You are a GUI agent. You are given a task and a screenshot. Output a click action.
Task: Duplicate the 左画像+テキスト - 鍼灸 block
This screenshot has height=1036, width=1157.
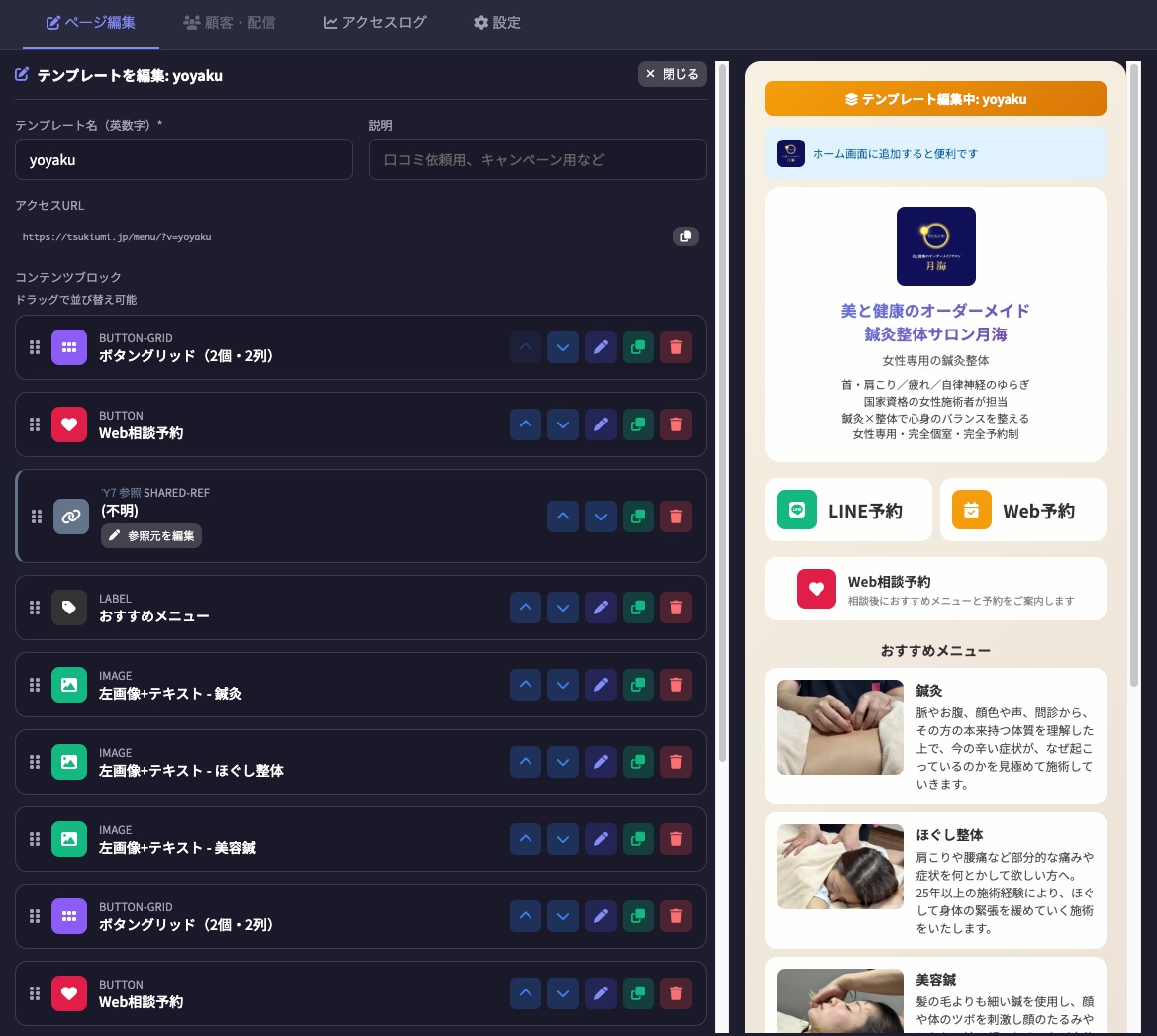tap(638, 685)
